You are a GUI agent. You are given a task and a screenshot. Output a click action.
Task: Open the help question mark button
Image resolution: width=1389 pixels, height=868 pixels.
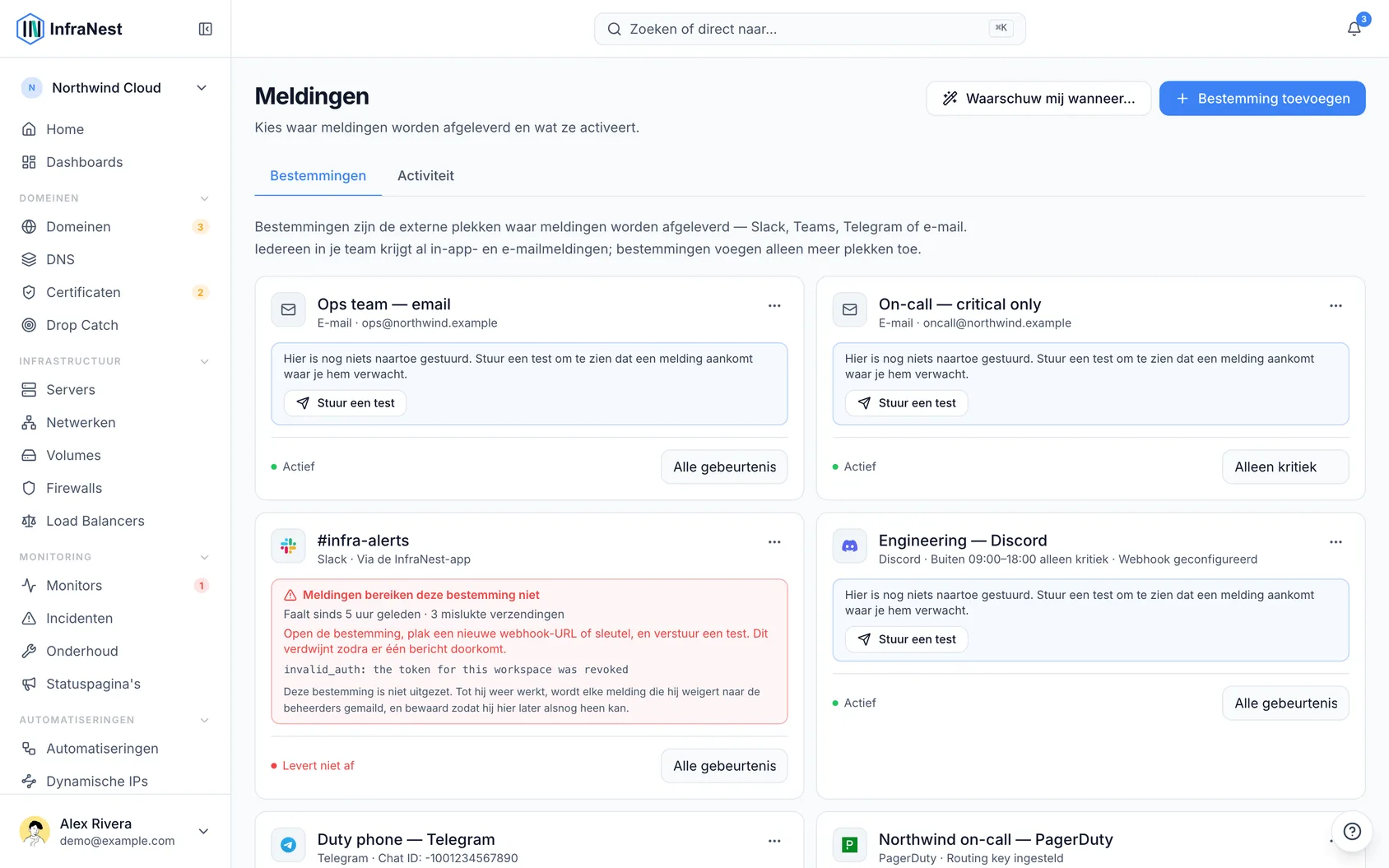pos(1352,831)
